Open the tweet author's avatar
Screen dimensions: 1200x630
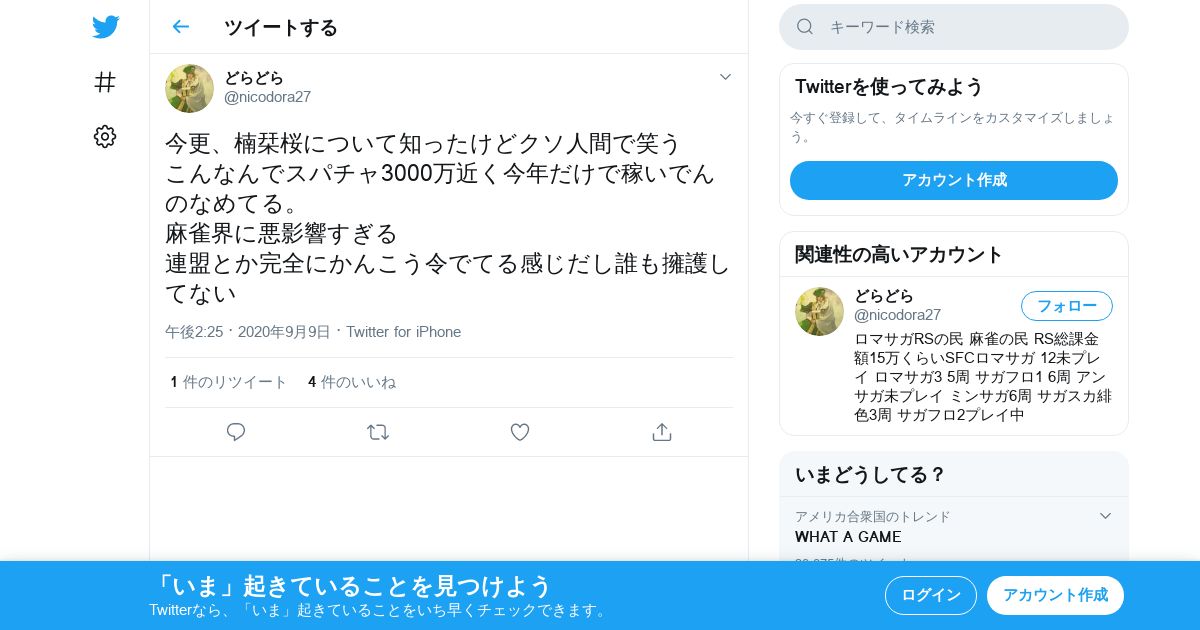pos(190,89)
